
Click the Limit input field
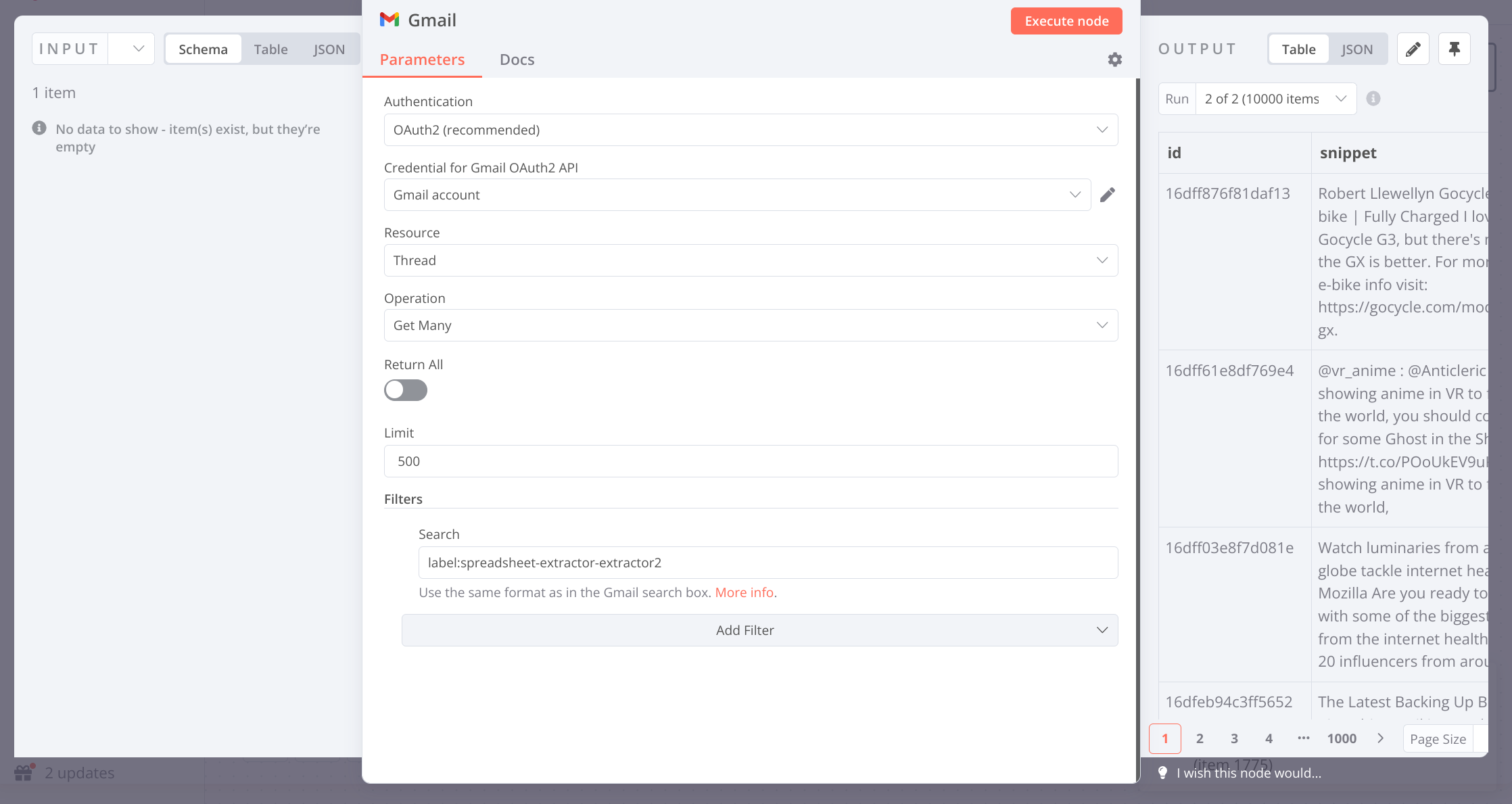(x=751, y=461)
